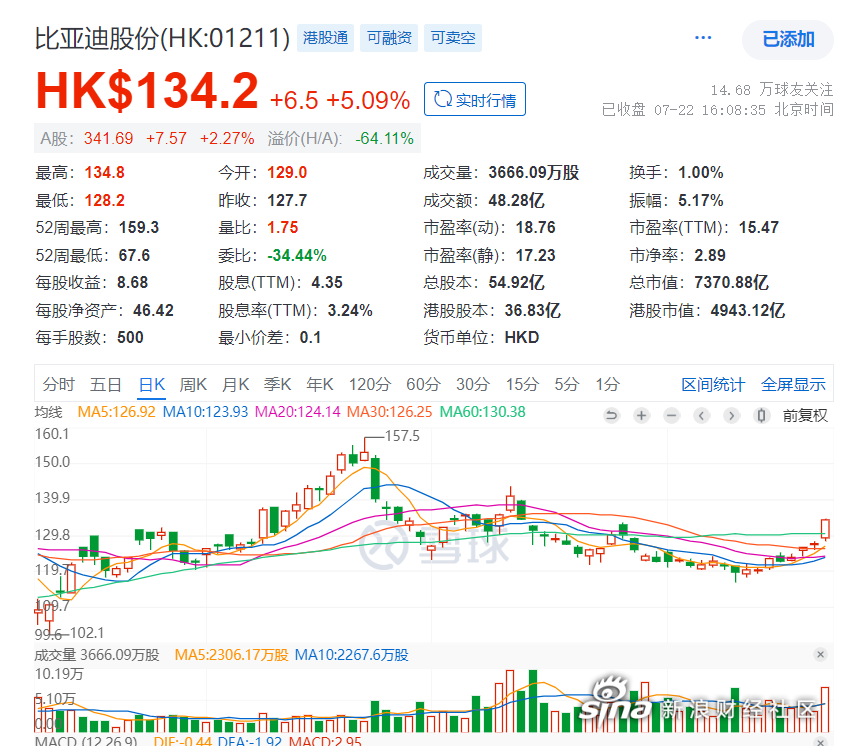Click the 最高 value 134.8

tap(105, 173)
